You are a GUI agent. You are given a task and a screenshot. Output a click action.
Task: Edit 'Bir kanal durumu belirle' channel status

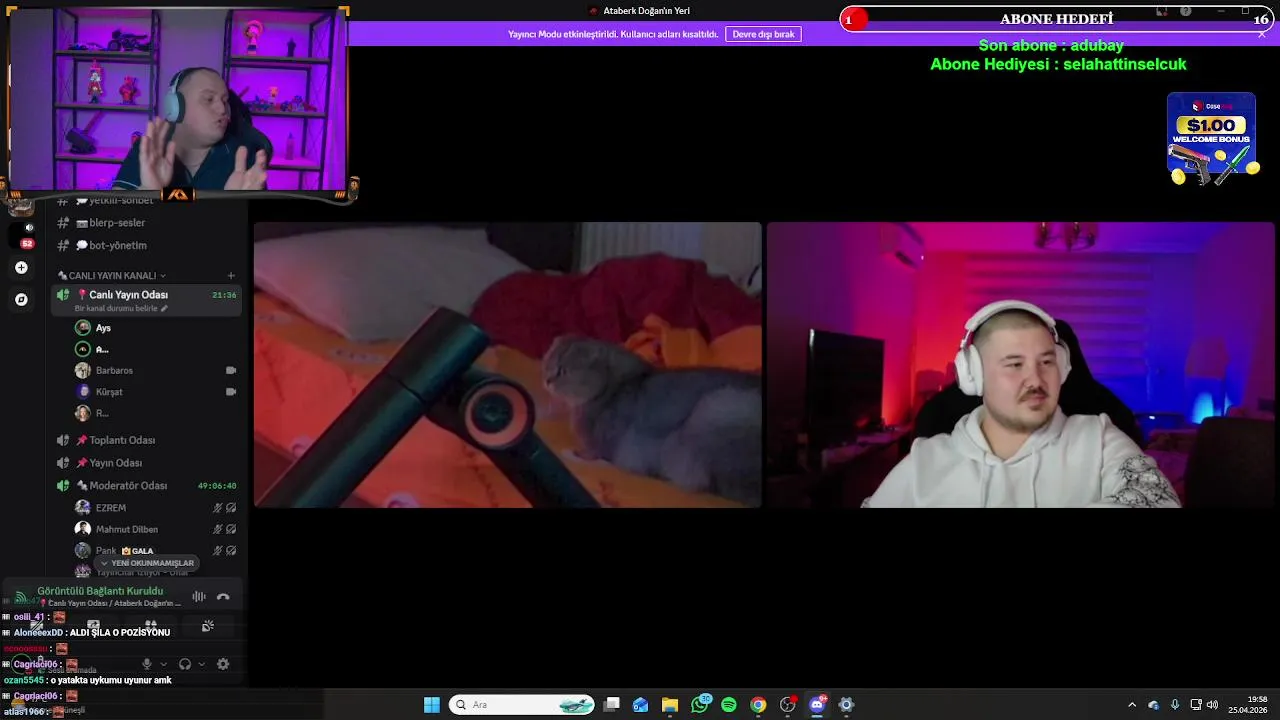click(121, 309)
